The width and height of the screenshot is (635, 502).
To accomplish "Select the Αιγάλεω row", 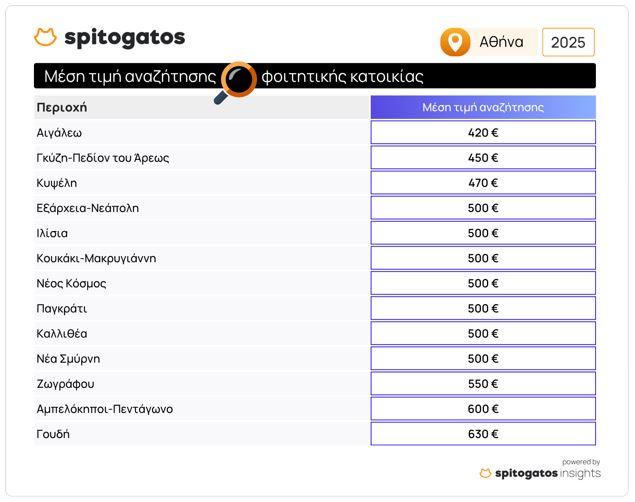I will [x=315, y=132].
